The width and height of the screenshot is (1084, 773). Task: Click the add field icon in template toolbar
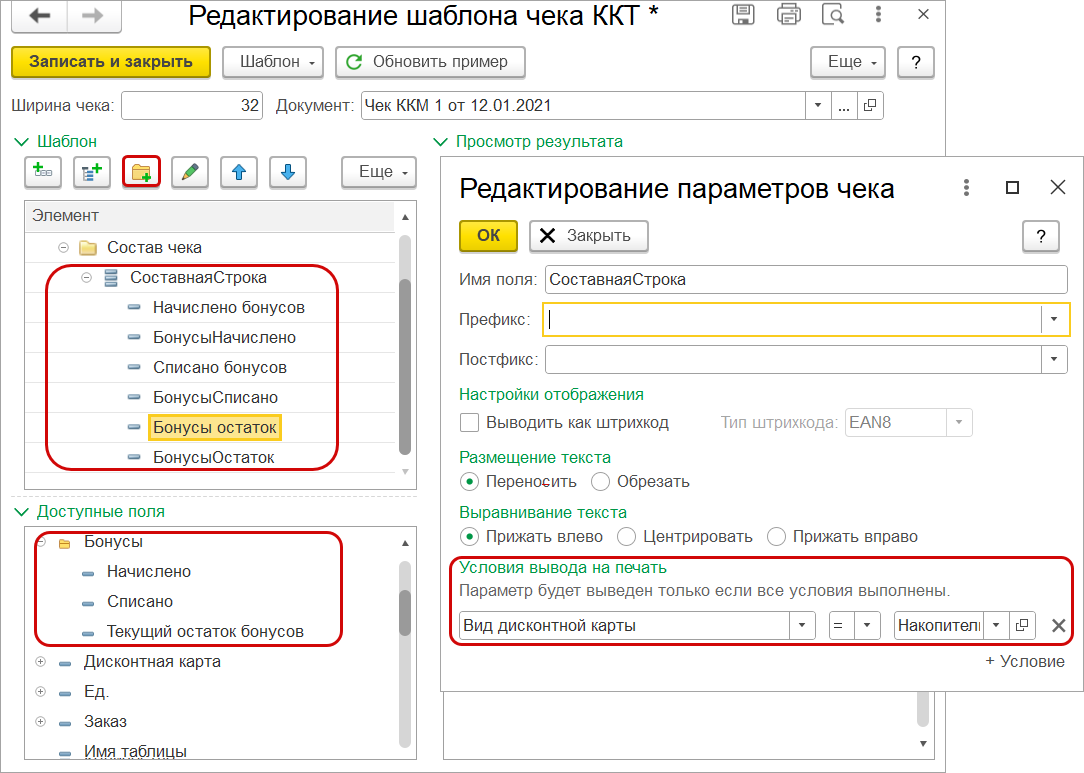point(43,172)
